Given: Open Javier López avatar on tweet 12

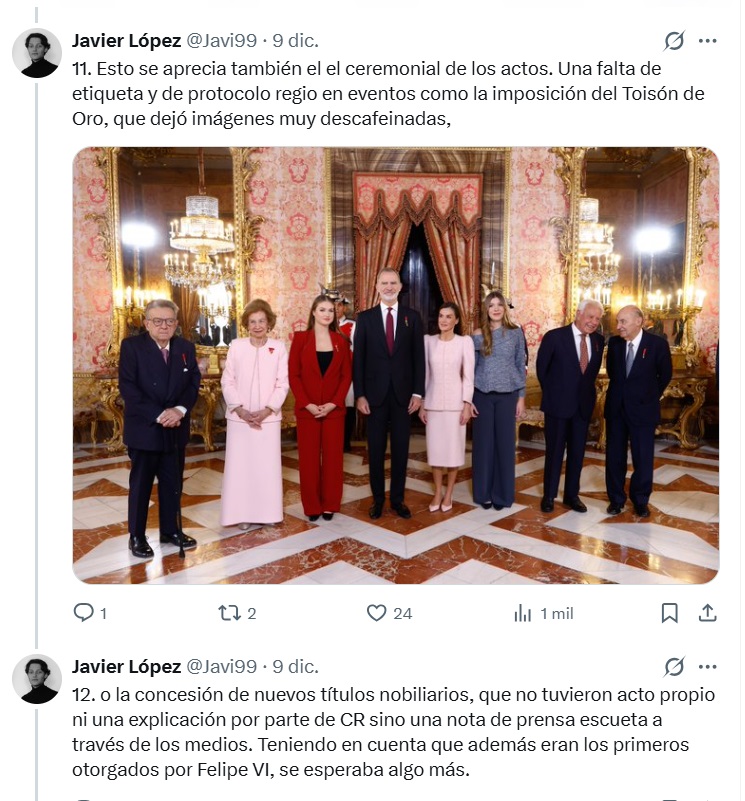Looking at the screenshot, I should (37, 679).
